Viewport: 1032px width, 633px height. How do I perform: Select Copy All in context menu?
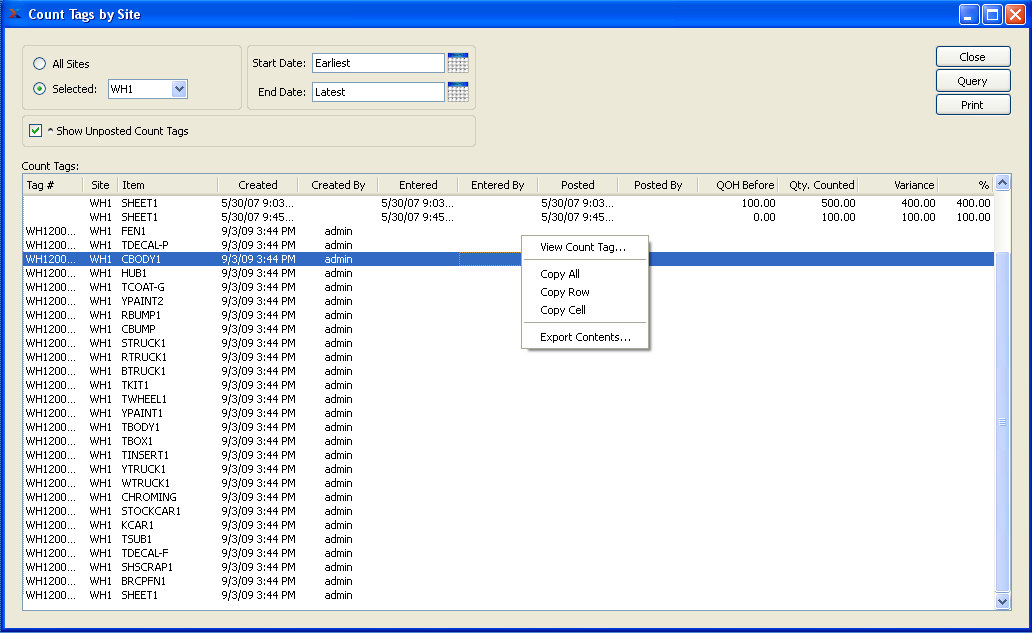(x=560, y=274)
